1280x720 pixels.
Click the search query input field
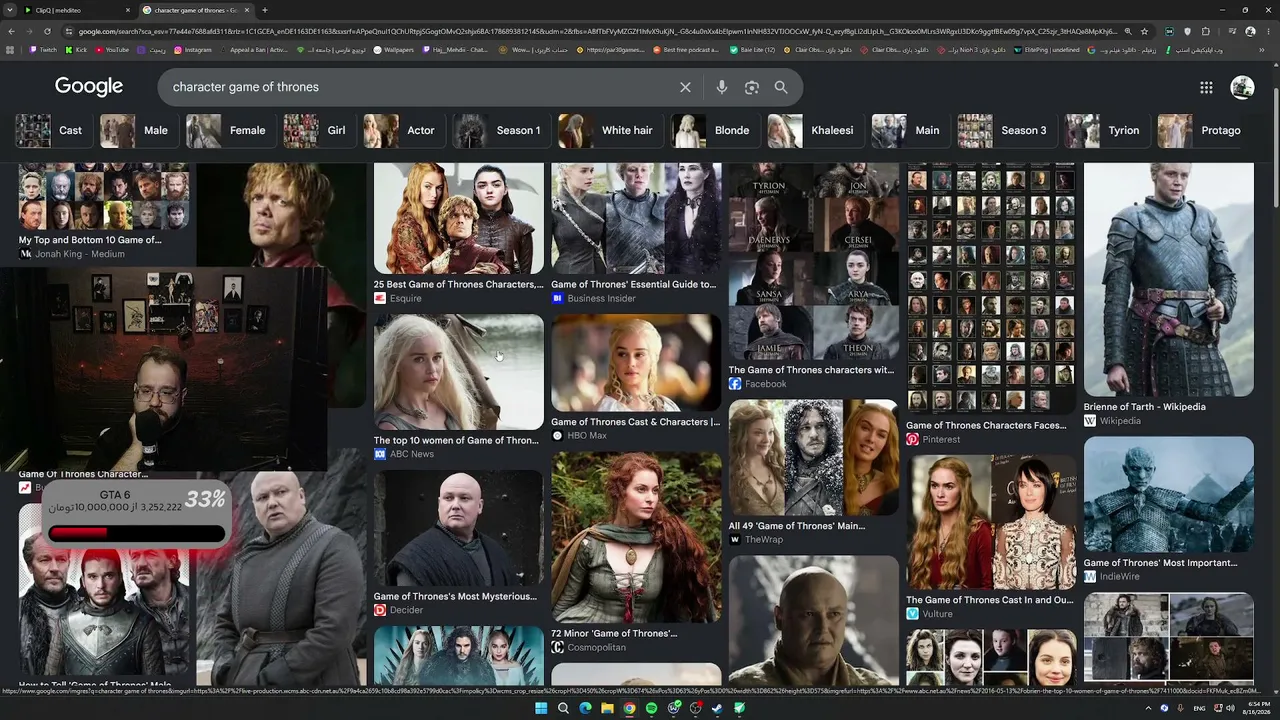pos(420,87)
